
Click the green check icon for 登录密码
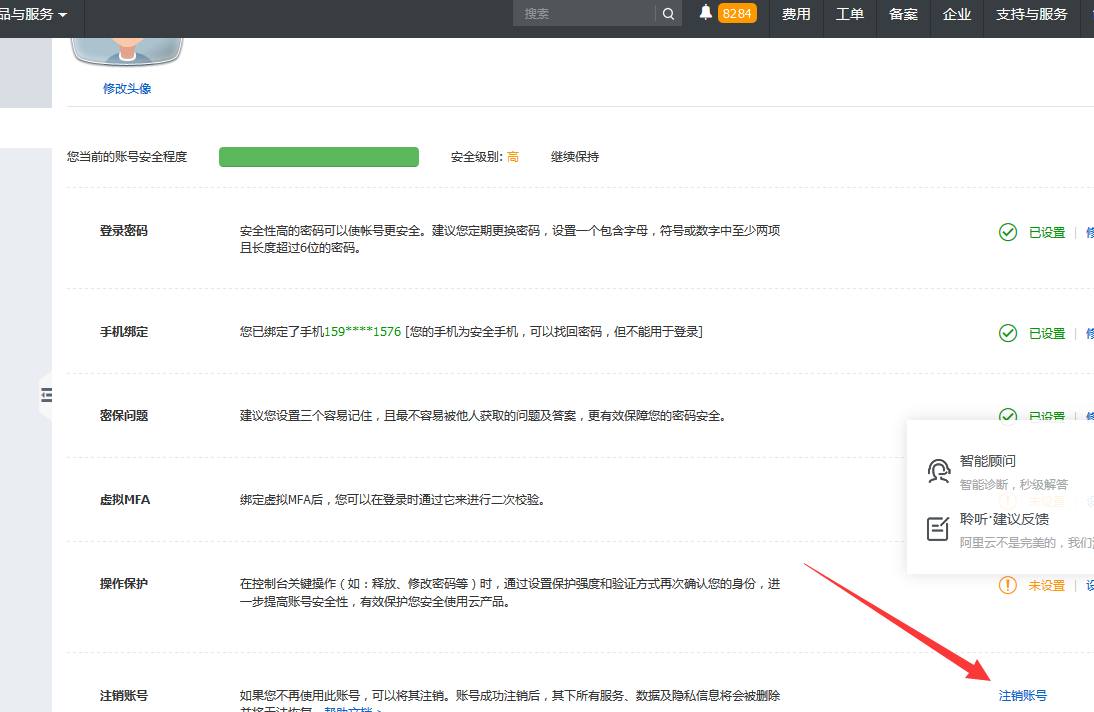coord(1008,232)
